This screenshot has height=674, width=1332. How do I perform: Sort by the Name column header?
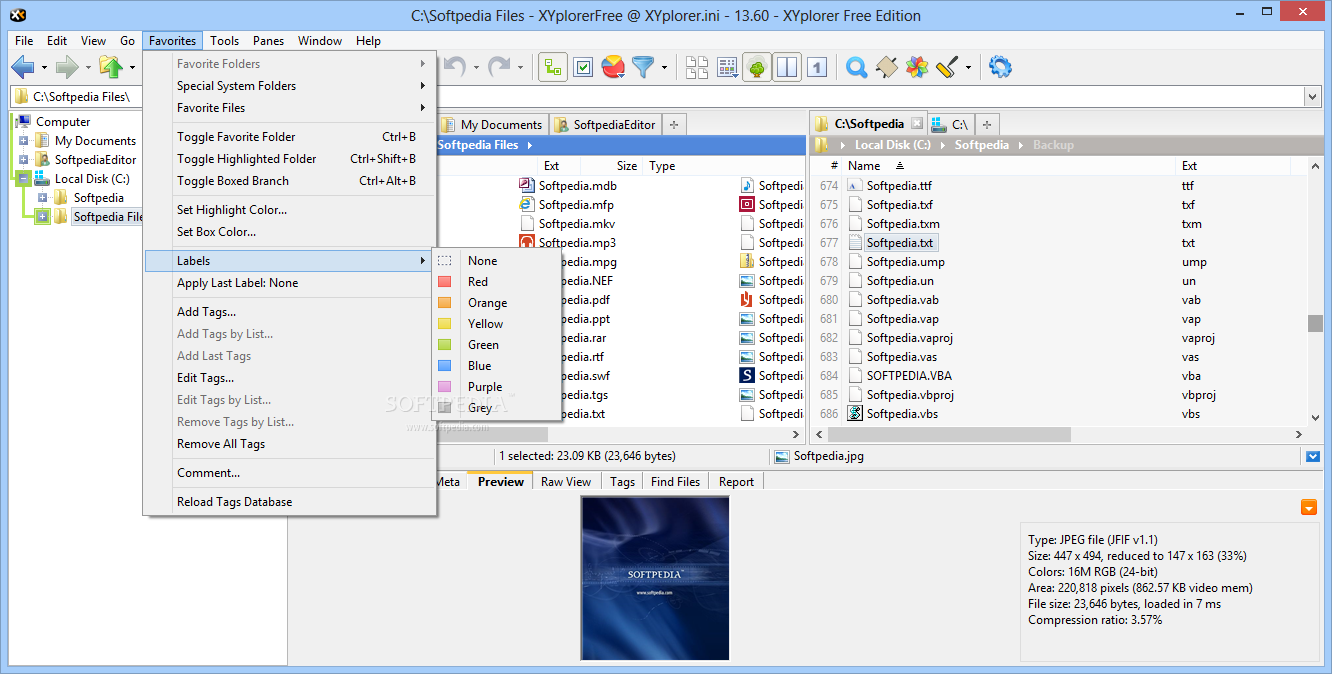864,166
